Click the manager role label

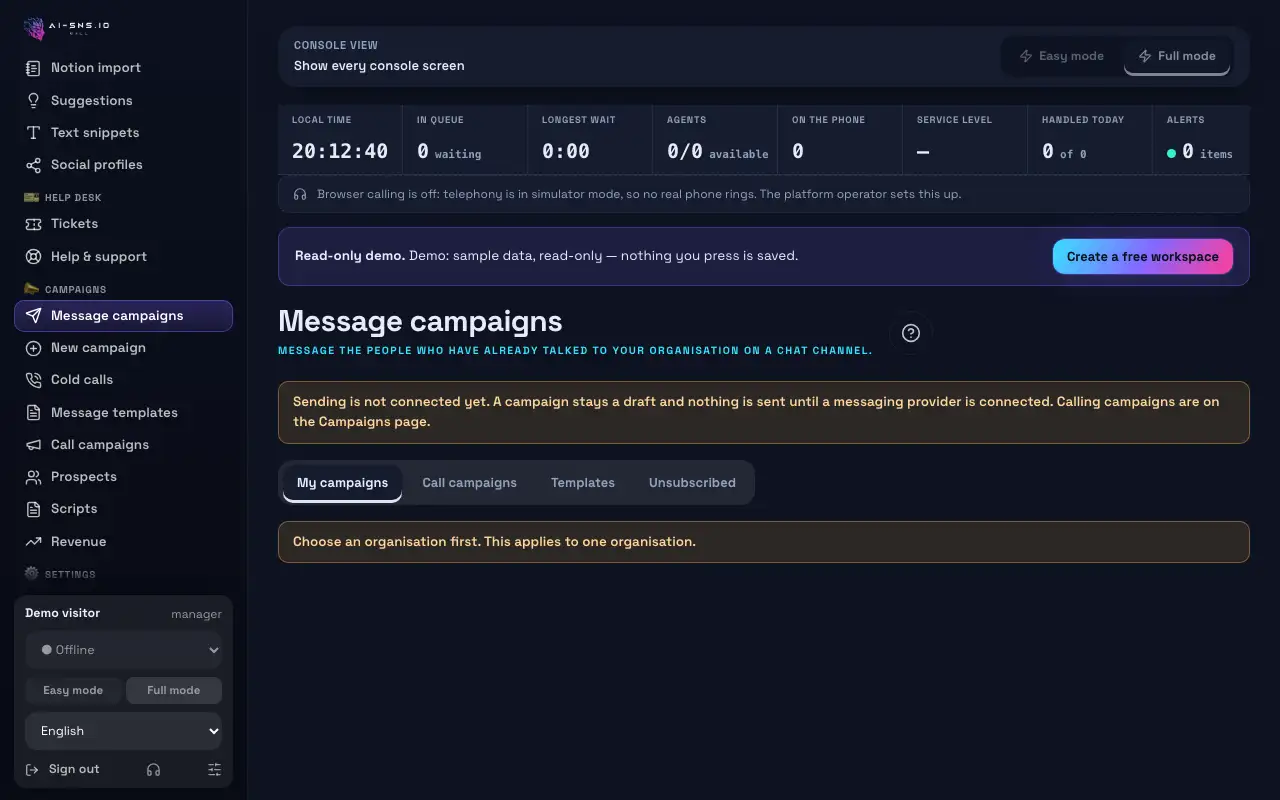tap(197, 614)
